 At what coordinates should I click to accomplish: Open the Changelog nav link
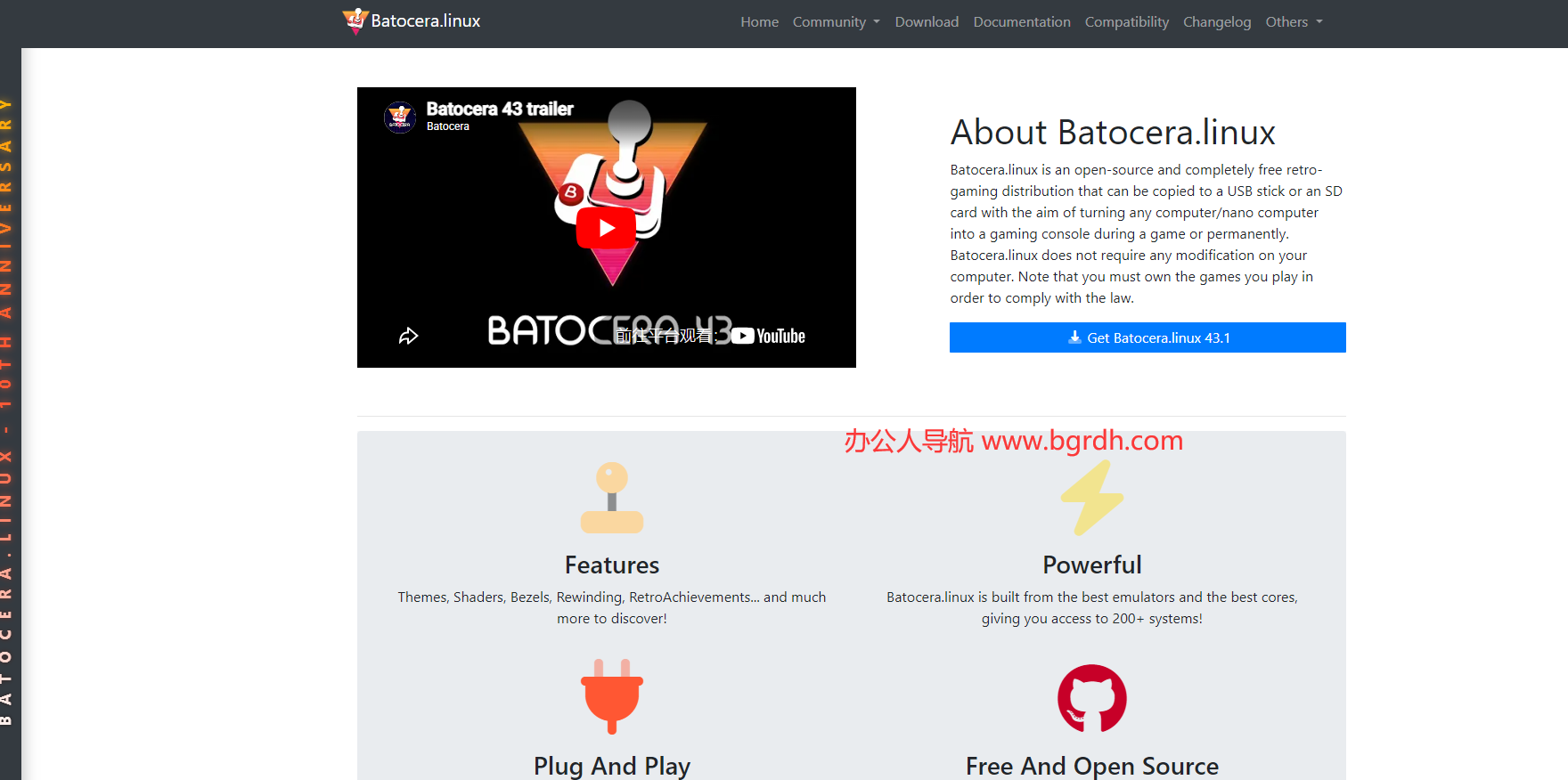point(1217,21)
